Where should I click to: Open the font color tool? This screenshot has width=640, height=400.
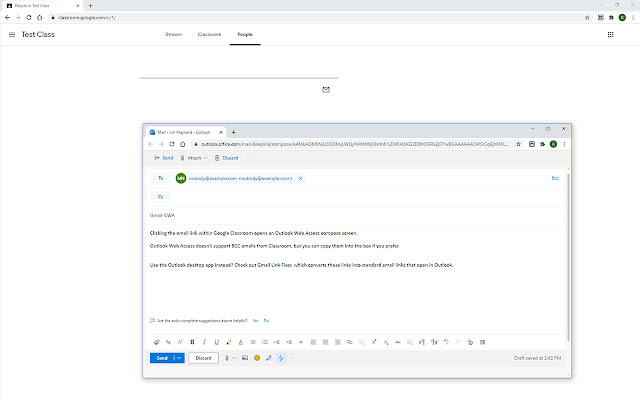coord(241,342)
